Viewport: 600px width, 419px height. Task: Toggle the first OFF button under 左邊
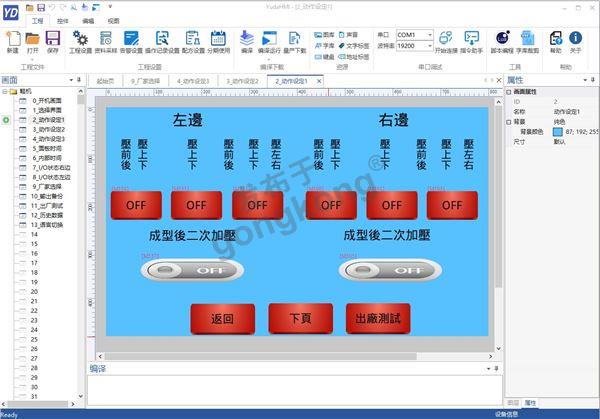[x=136, y=205]
